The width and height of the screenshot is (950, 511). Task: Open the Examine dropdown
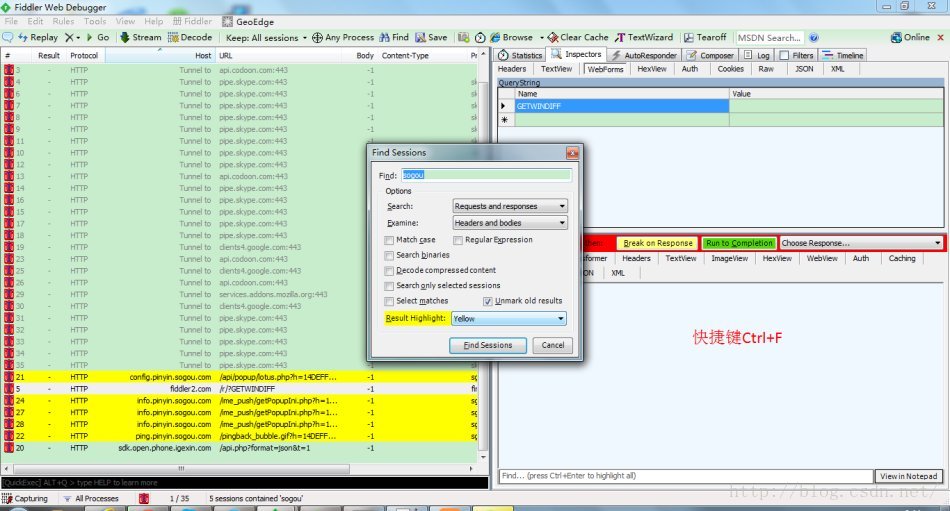click(x=510, y=223)
